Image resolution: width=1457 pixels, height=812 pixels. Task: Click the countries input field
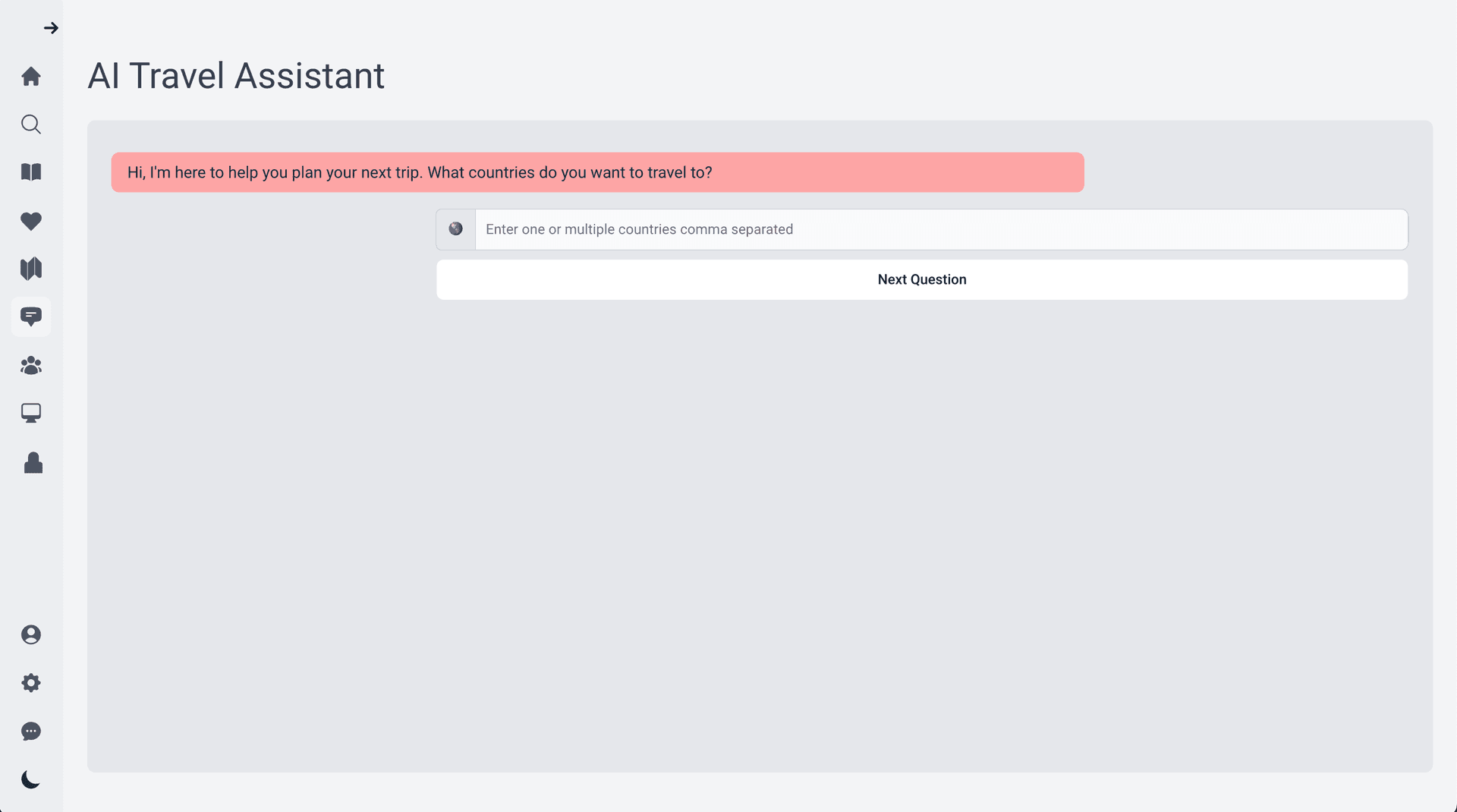pyautogui.click(x=941, y=229)
